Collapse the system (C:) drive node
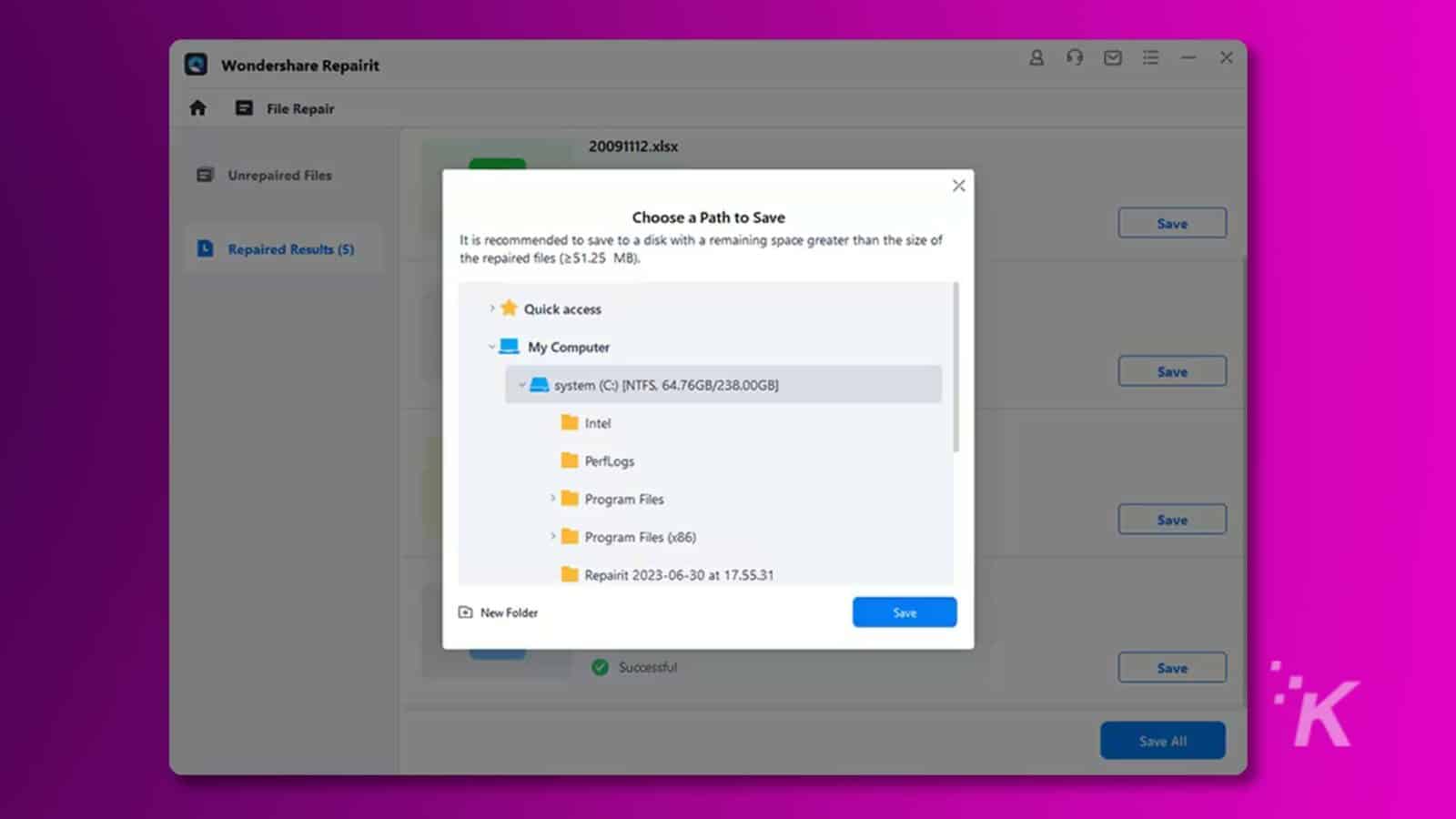The height and width of the screenshot is (819, 1456). click(522, 385)
